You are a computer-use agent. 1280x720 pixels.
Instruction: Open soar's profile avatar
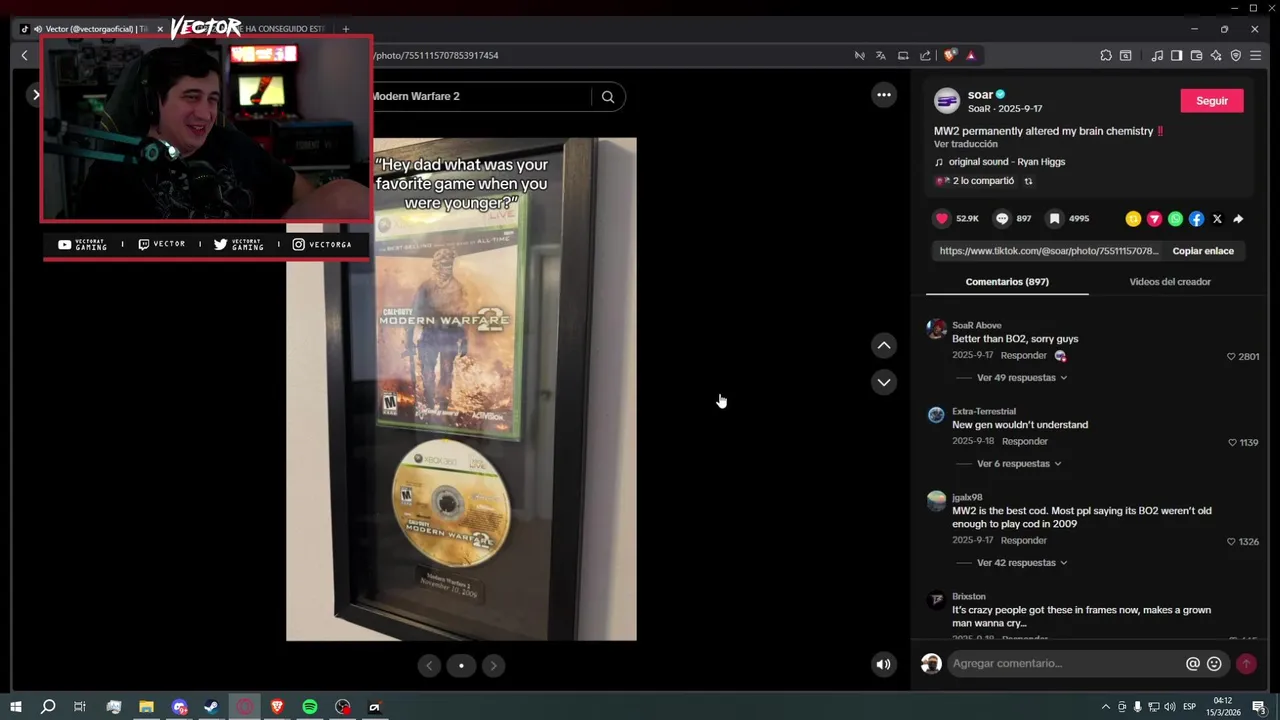(946, 101)
